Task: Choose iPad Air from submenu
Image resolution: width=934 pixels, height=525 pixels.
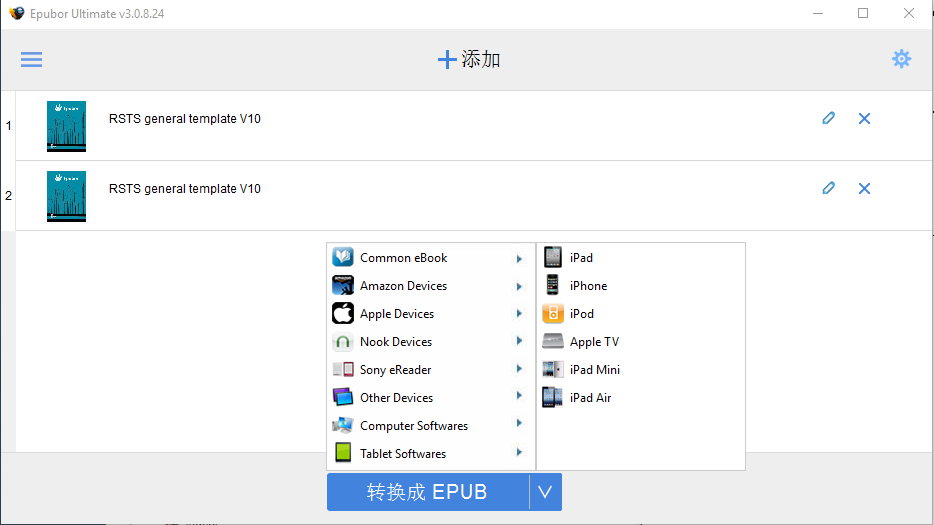Action: [x=640, y=397]
